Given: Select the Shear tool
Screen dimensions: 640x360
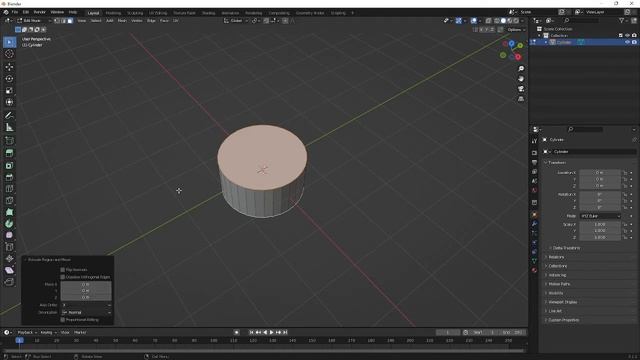Looking at the screenshot, I should [9, 270].
